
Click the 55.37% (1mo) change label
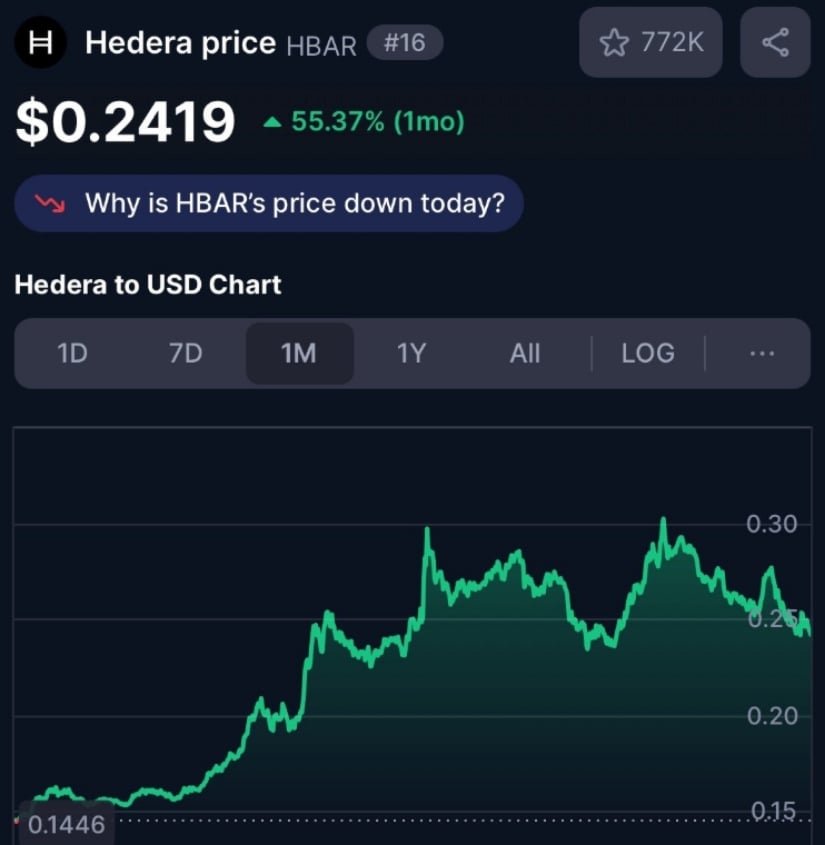(378, 121)
